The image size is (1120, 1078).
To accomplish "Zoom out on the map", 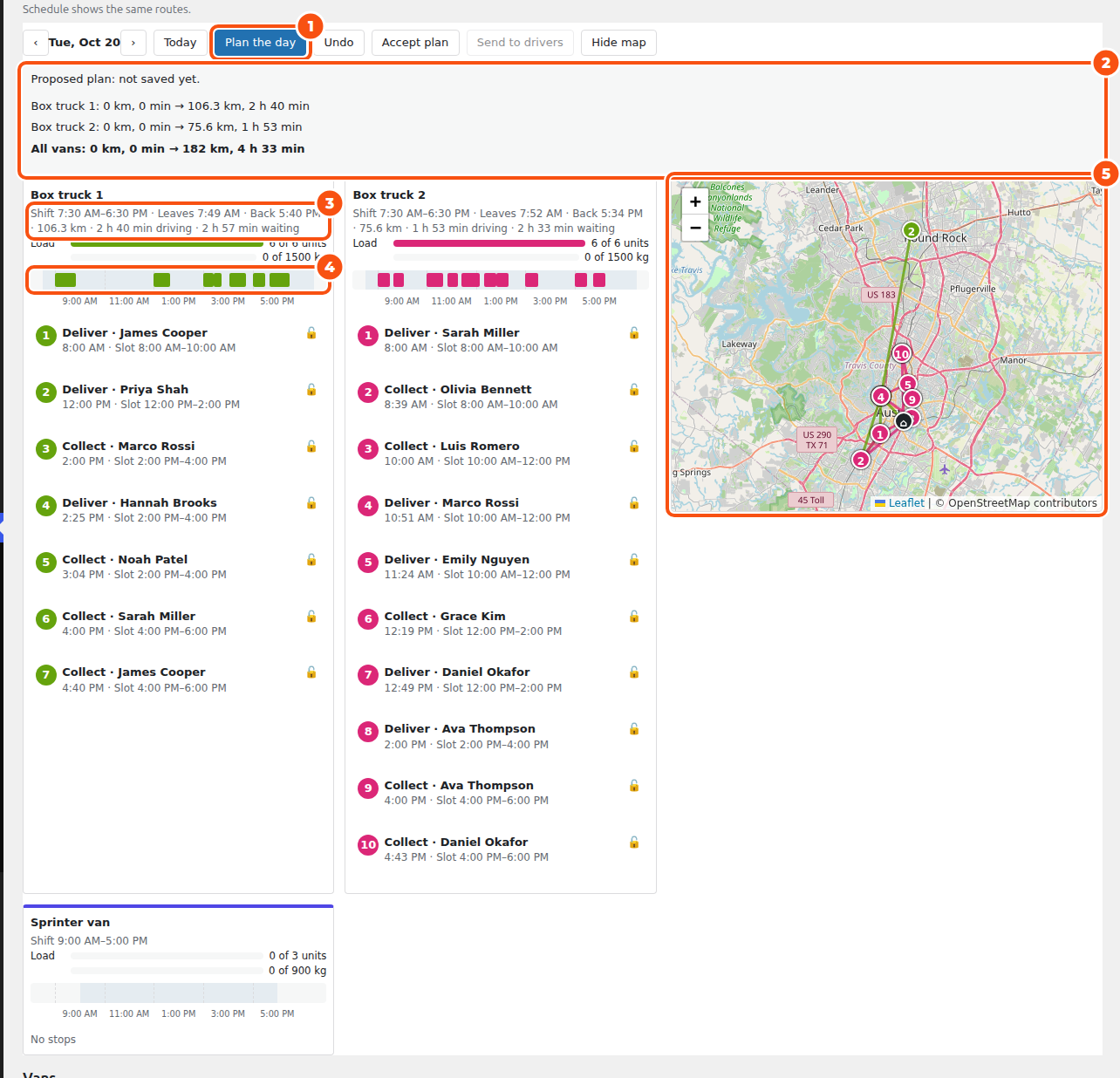I will 695,228.
